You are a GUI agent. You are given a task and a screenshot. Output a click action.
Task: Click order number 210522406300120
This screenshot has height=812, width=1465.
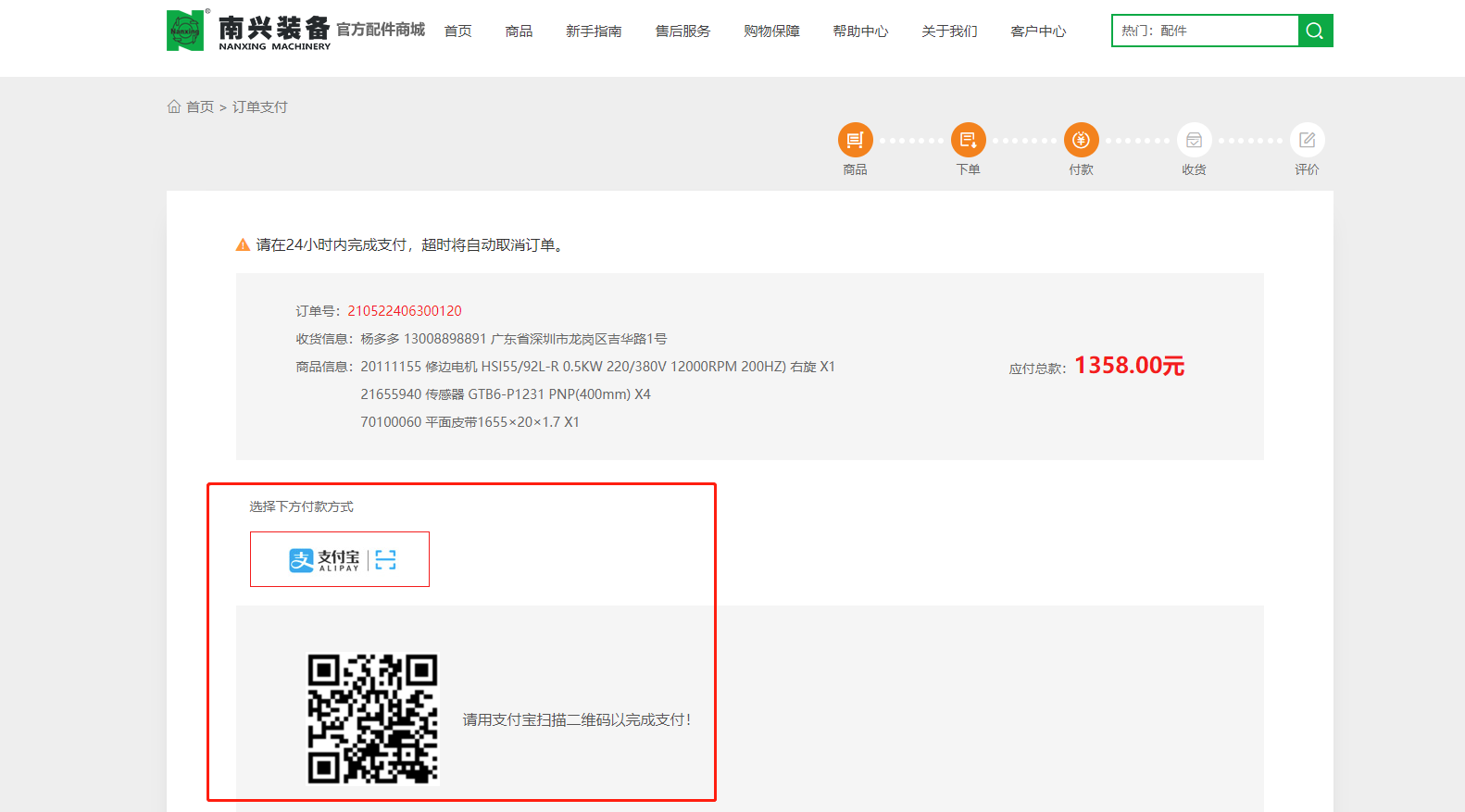click(405, 311)
